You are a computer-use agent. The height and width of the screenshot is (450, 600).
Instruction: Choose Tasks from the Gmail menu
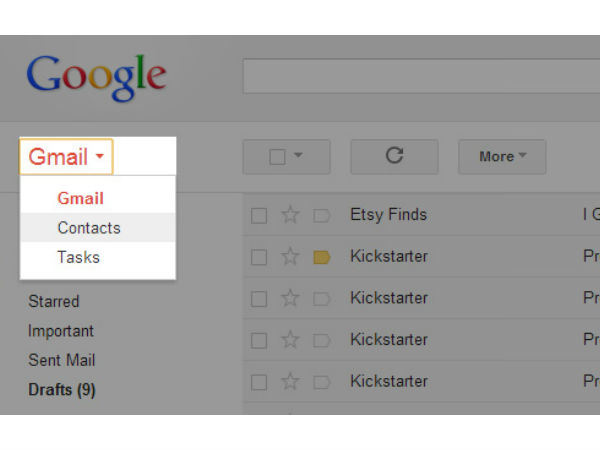(79, 257)
